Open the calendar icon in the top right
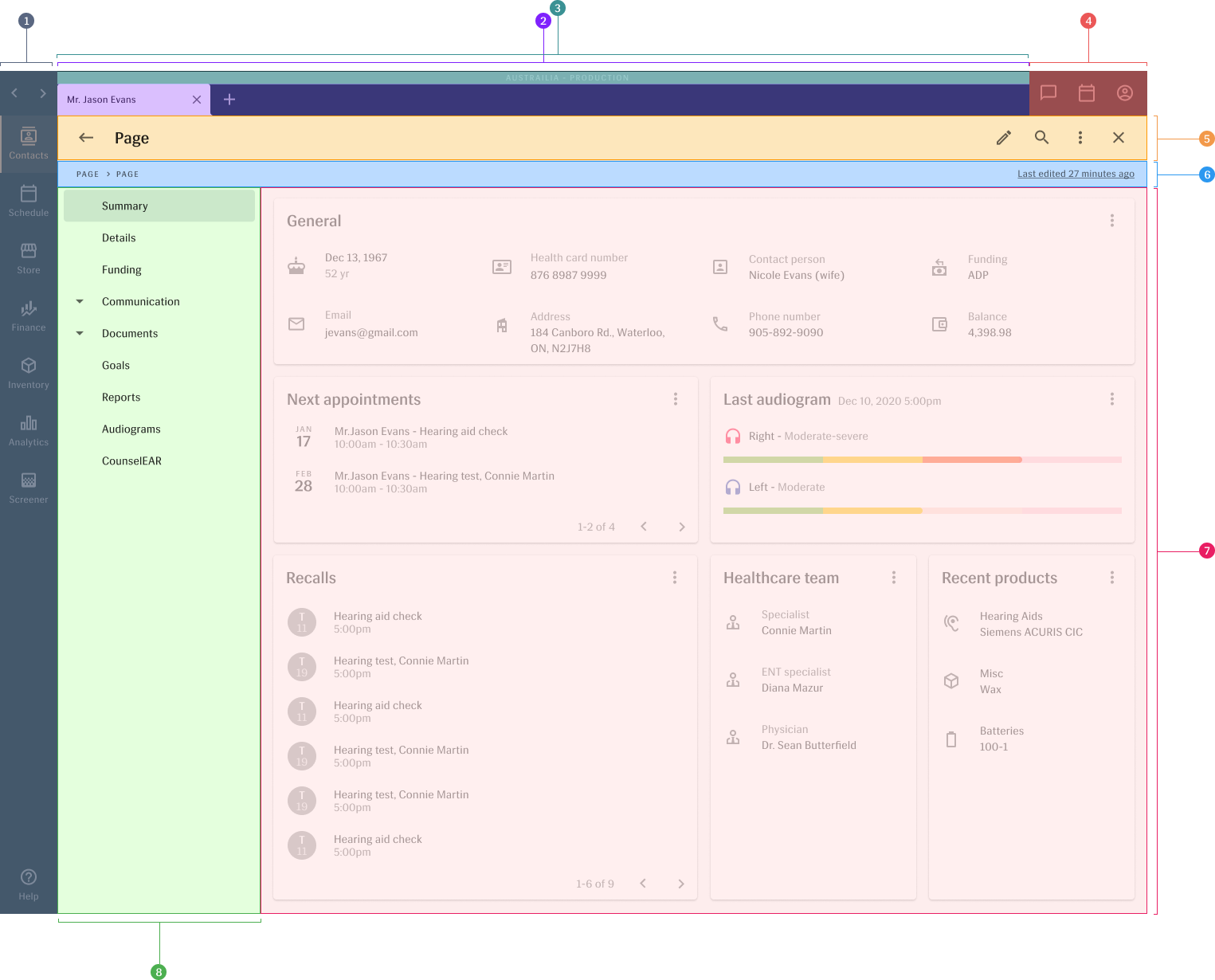Viewport: 1215px width, 980px height. tap(1086, 93)
